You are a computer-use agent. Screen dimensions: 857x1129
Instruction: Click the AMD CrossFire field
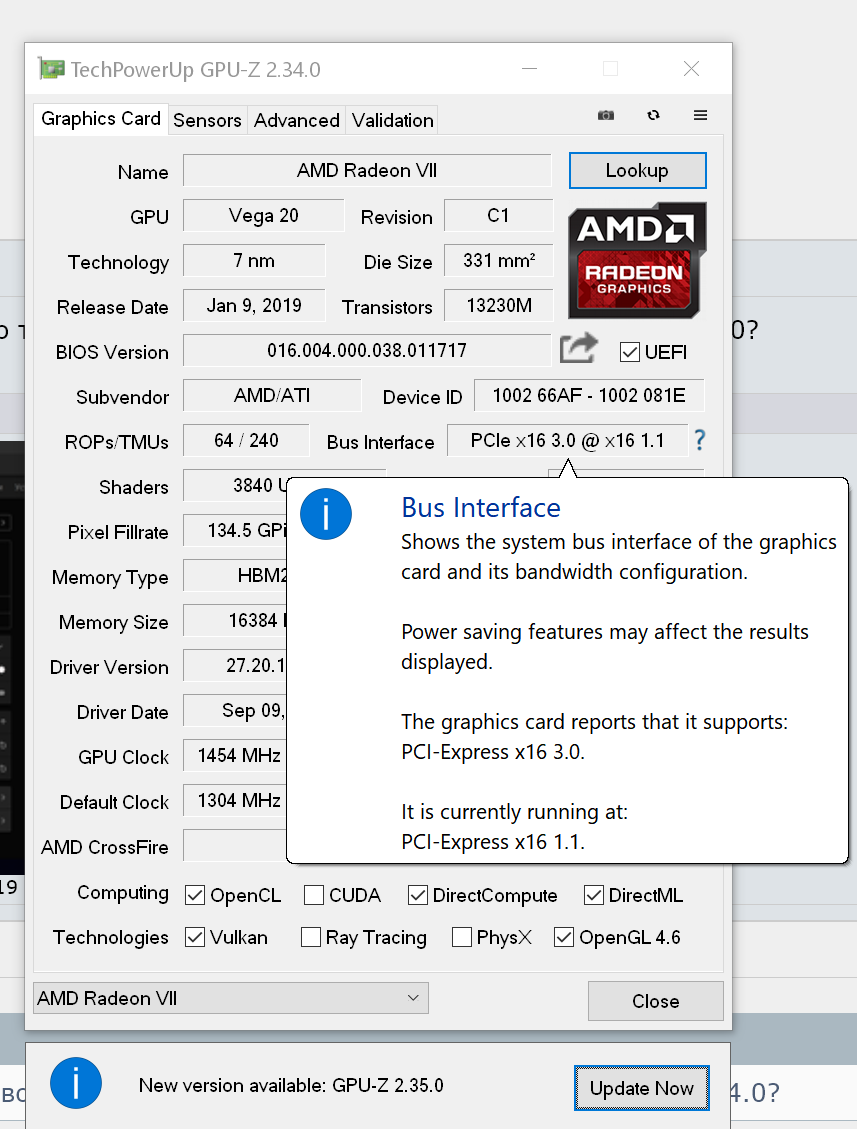tap(235, 845)
